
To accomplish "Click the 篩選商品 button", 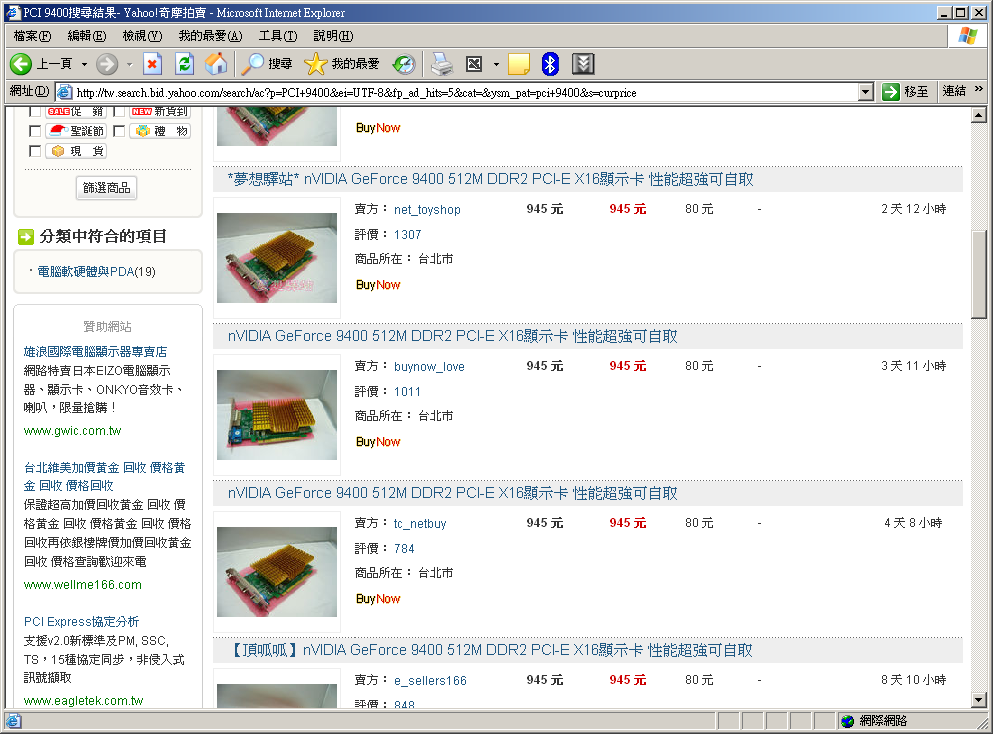I will pyautogui.click(x=107, y=188).
